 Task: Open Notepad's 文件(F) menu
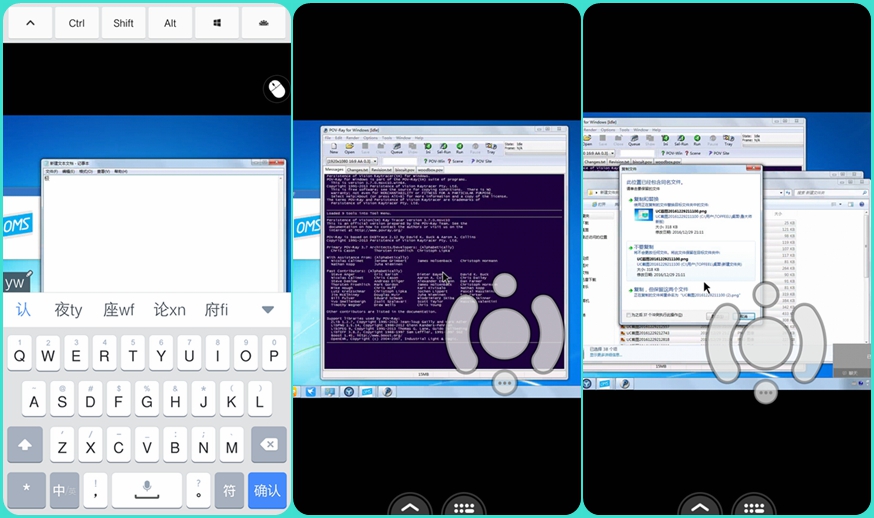(x=51, y=172)
